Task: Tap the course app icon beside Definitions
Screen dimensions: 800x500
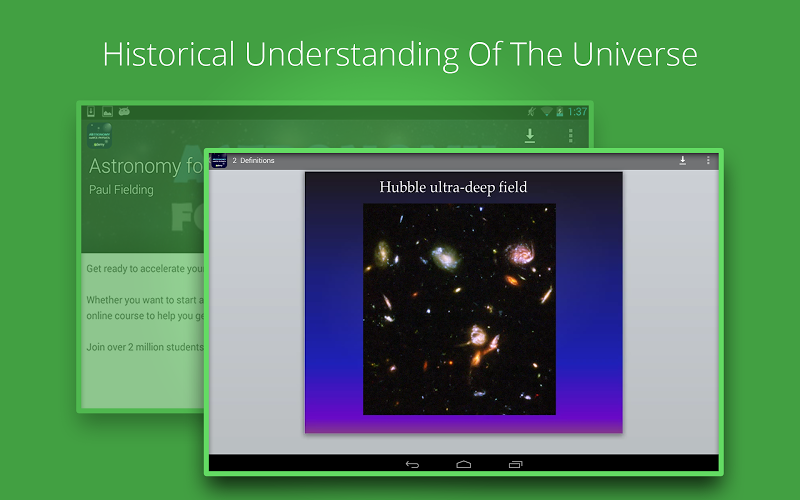Action: pos(219,161)
